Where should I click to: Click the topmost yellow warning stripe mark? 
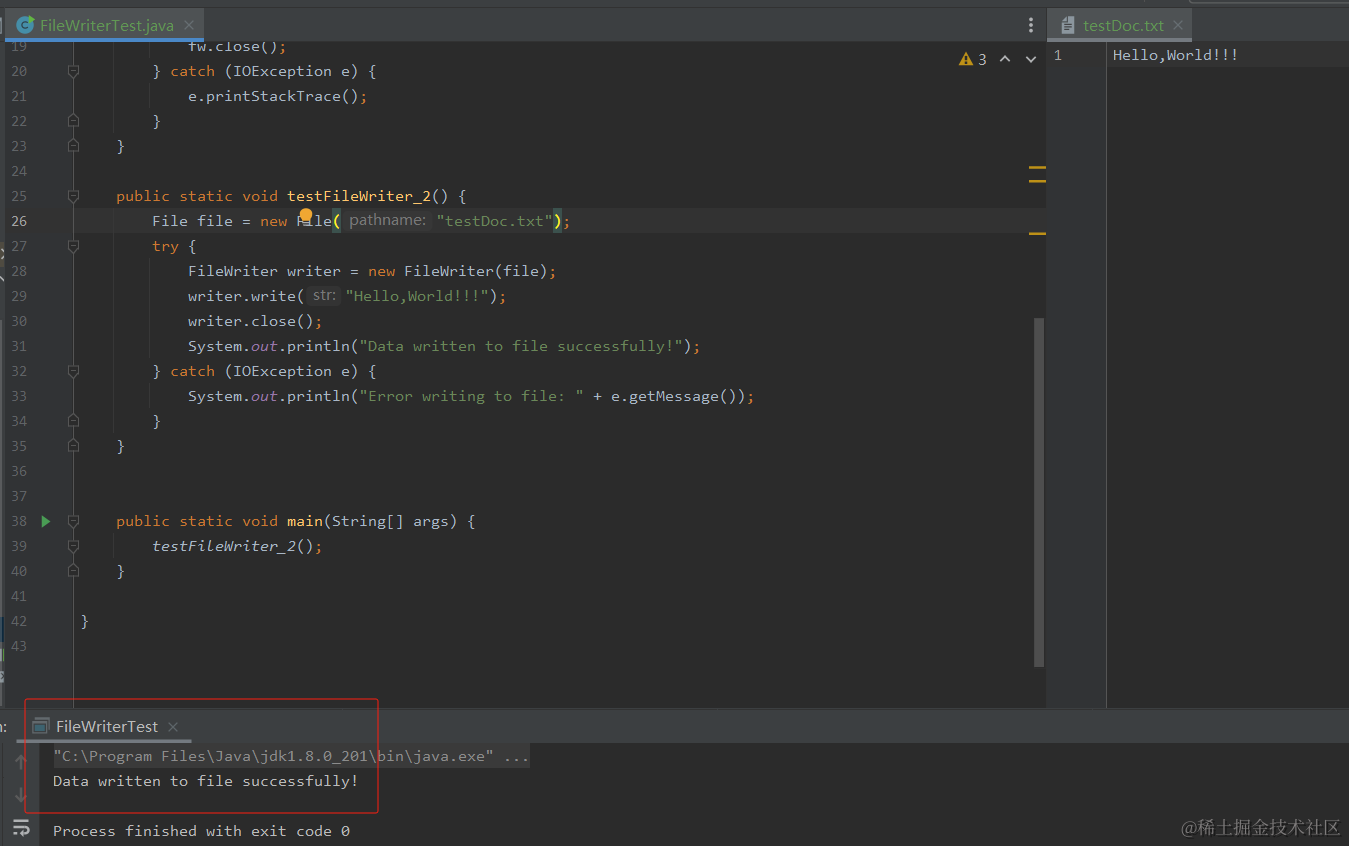pyautogui.click(x=1037, y=167)
